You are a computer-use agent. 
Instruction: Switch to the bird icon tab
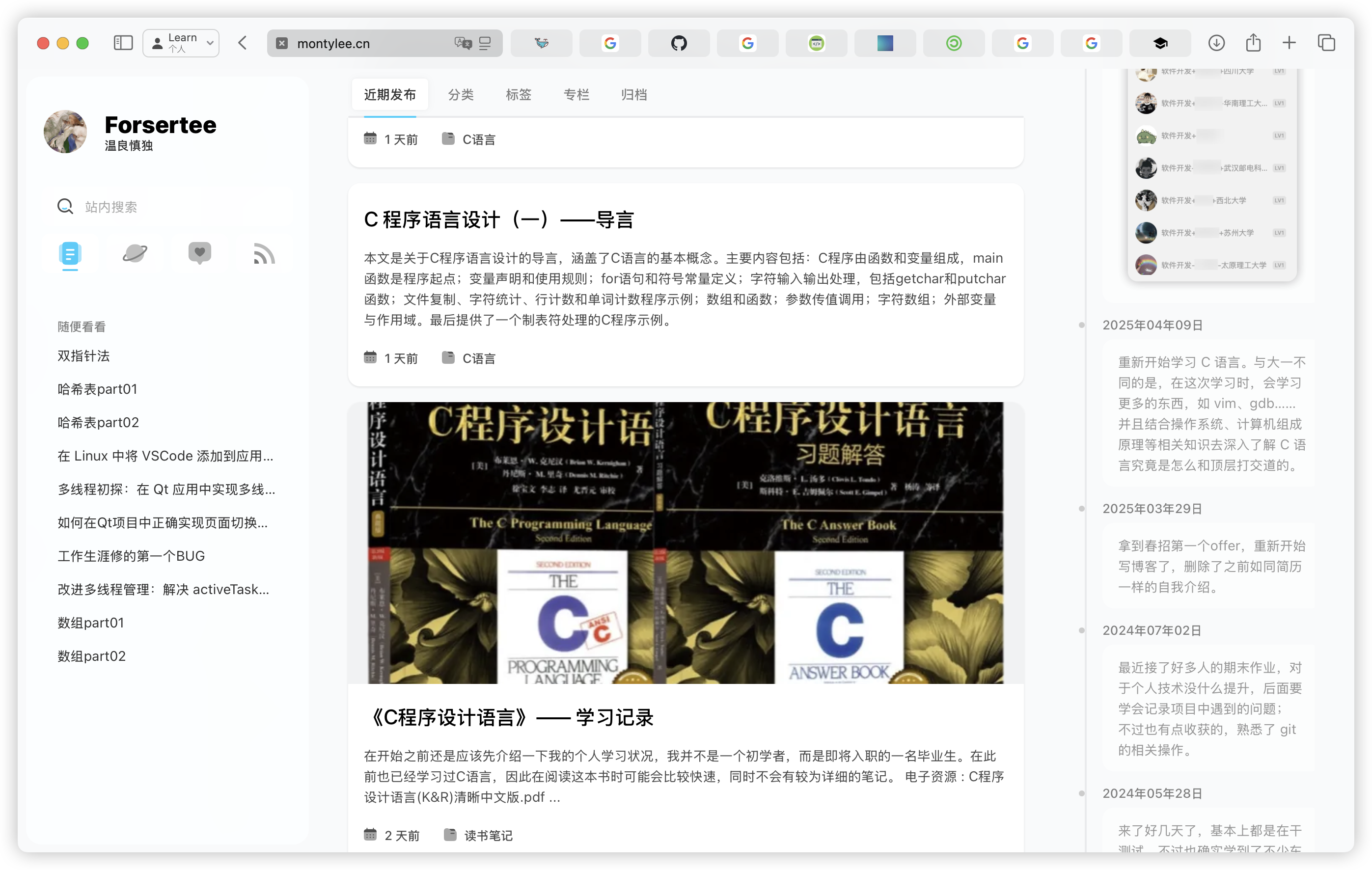pos(541,43)
